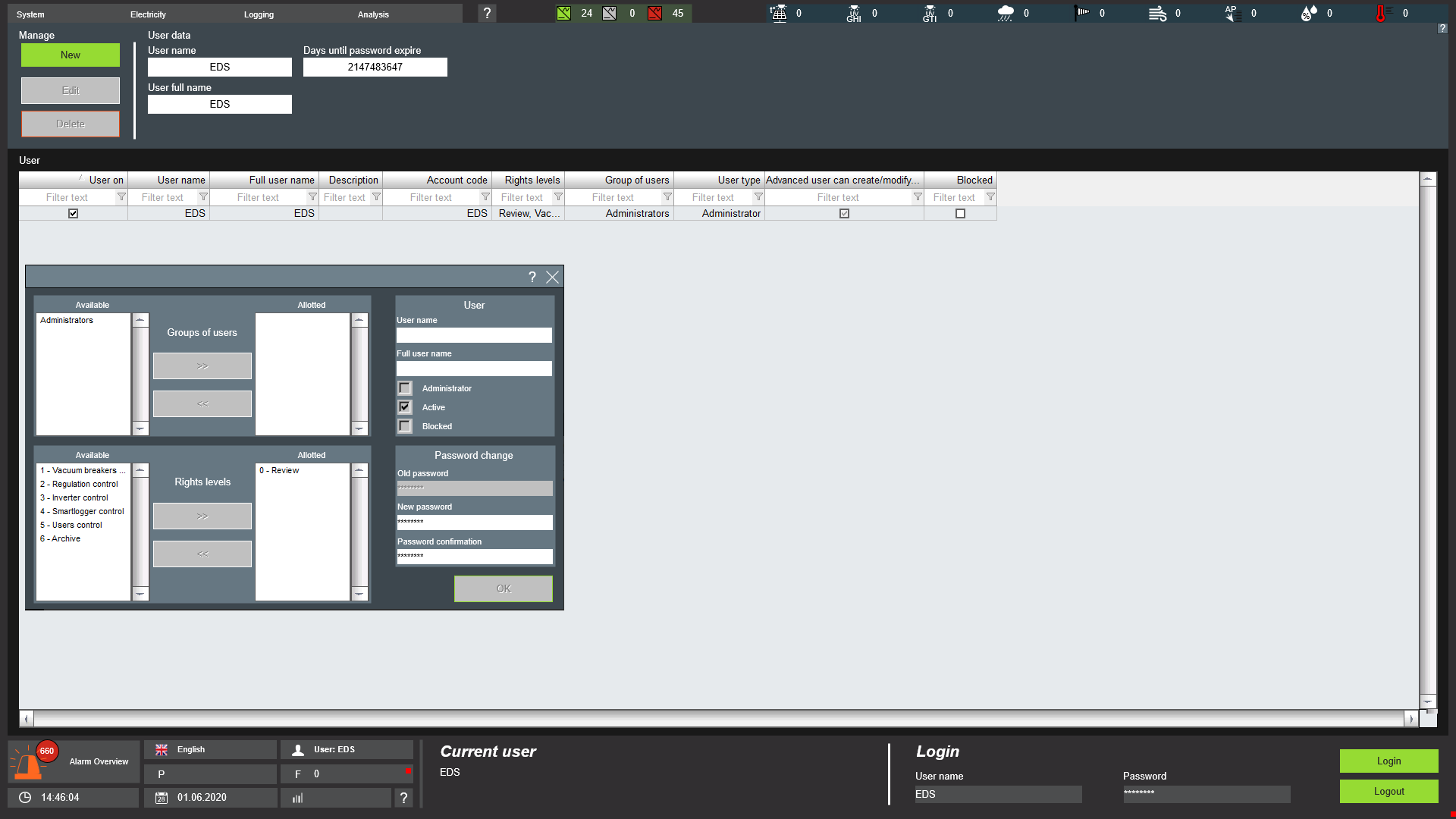Click the bar chart icon in status bar
The height and width of the screenshot is (819, 1456).
point(298,798)
